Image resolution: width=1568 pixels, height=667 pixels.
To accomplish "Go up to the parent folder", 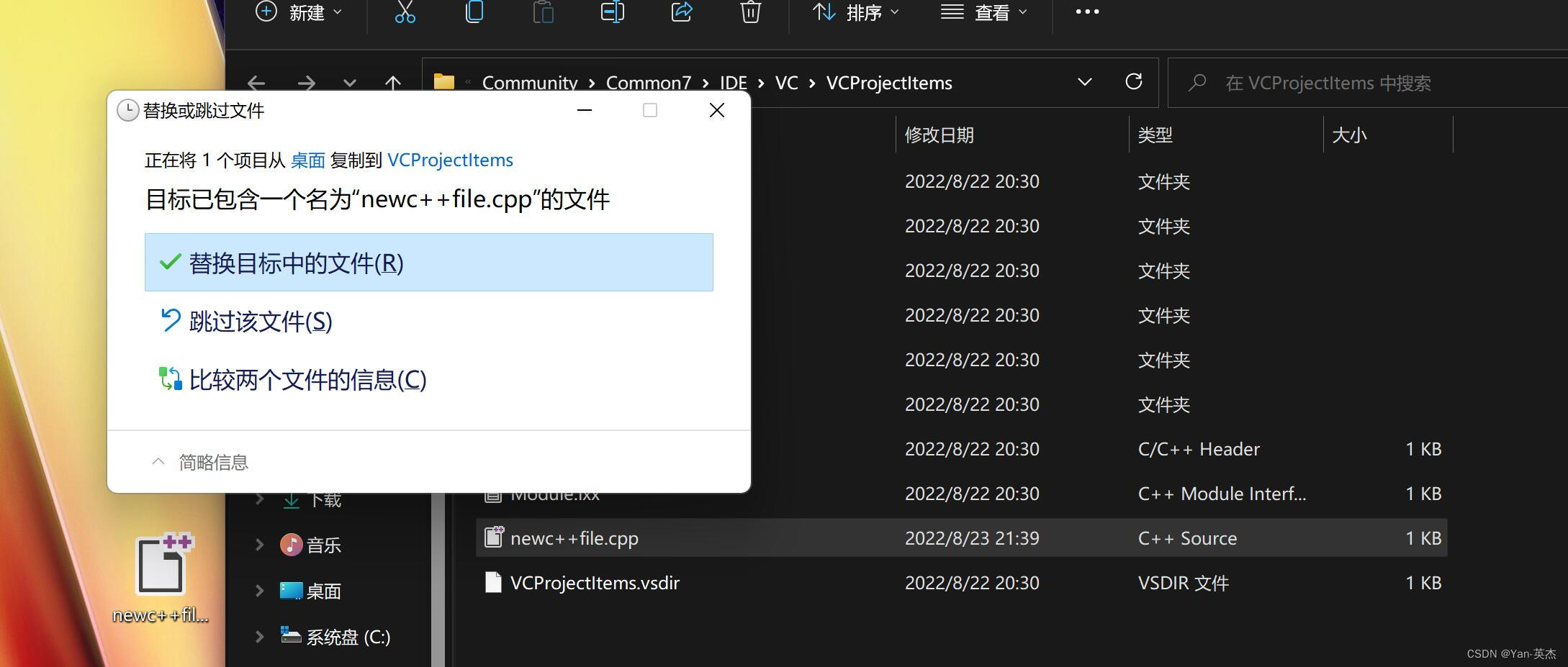I will tap(392, 83).
